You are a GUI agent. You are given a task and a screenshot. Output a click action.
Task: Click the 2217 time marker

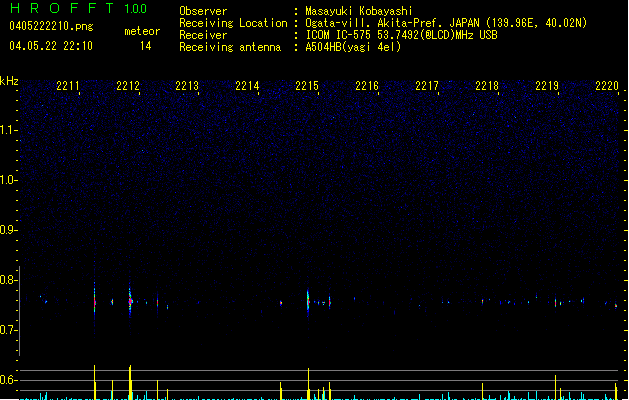click(427, 86)
